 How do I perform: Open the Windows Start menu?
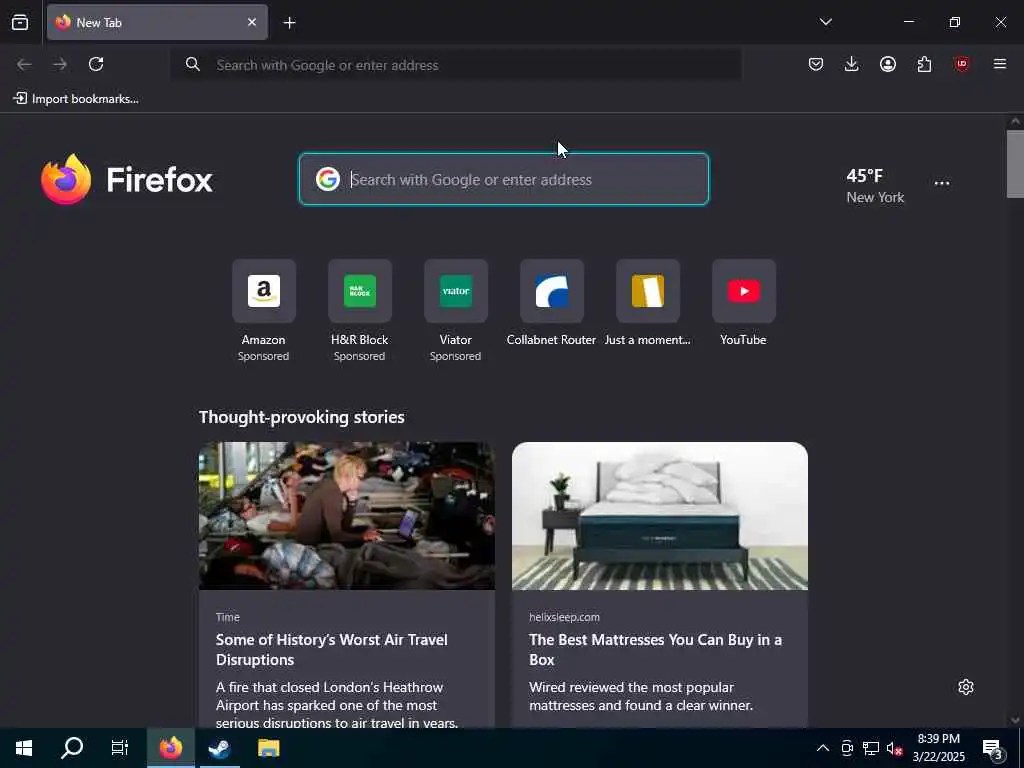click(x=24, y=748)
